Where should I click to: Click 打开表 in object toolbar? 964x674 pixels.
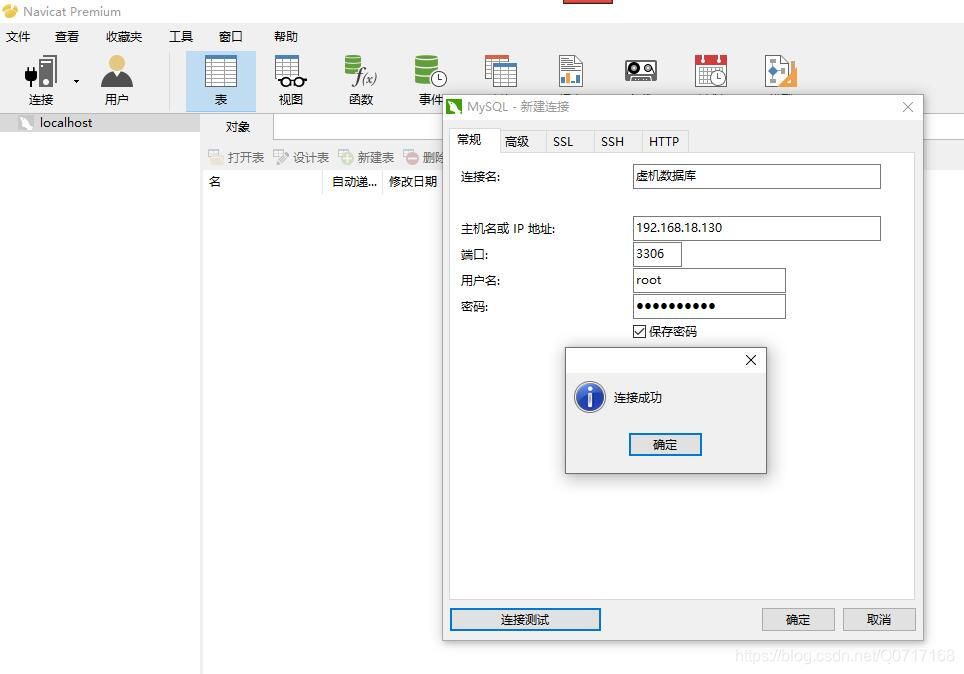(x=236, y=157)
